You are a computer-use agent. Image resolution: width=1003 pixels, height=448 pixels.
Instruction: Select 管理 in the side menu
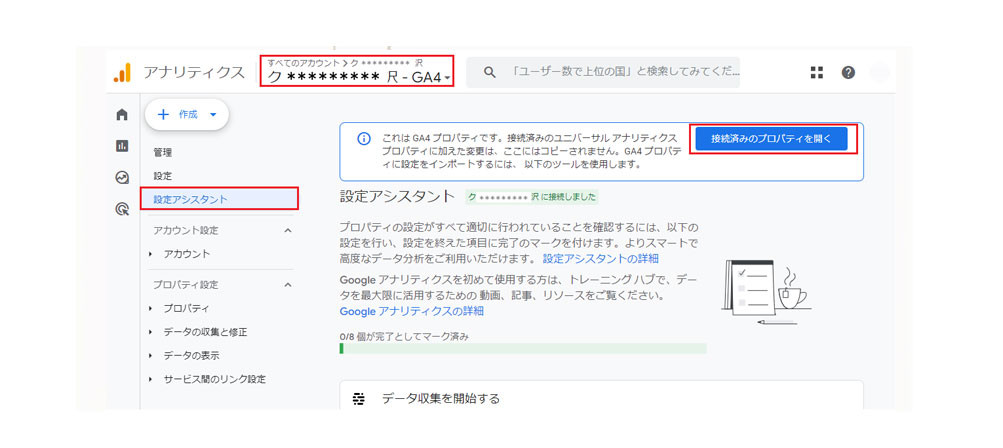click(x=162, y=153)
